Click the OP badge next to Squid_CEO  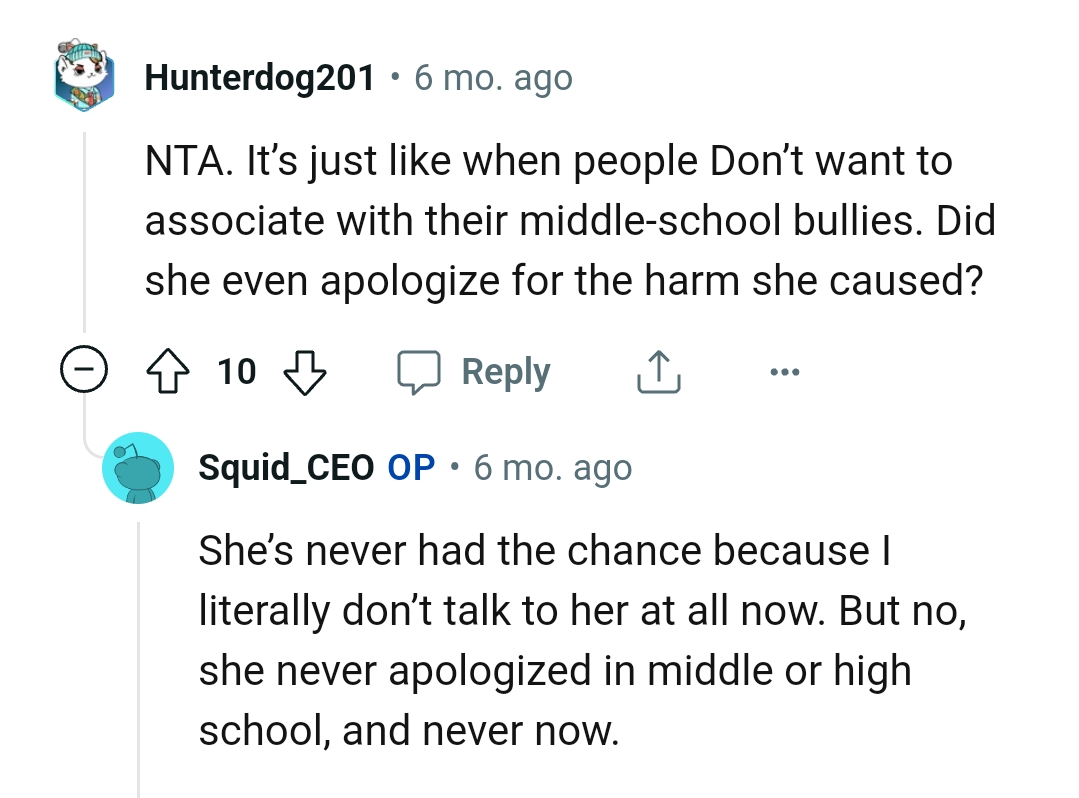(x=410, y=467)
